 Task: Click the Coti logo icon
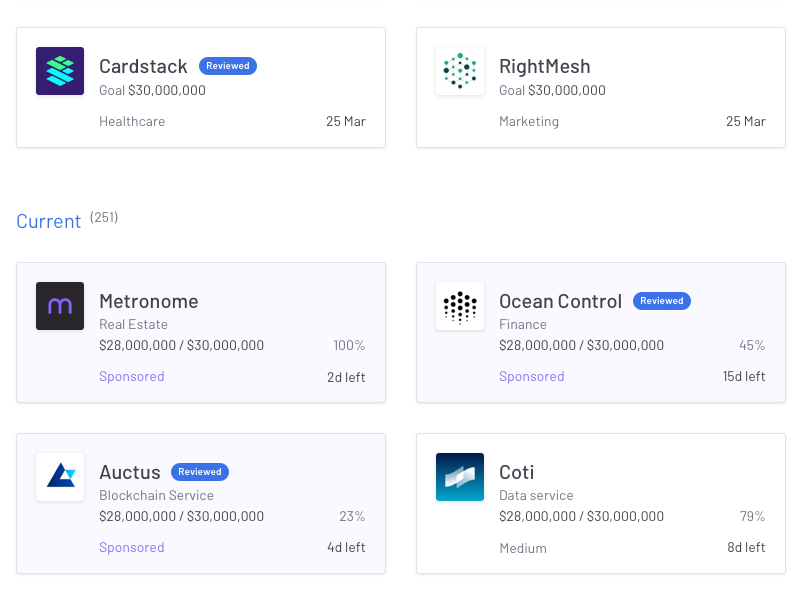click(460, 477)
